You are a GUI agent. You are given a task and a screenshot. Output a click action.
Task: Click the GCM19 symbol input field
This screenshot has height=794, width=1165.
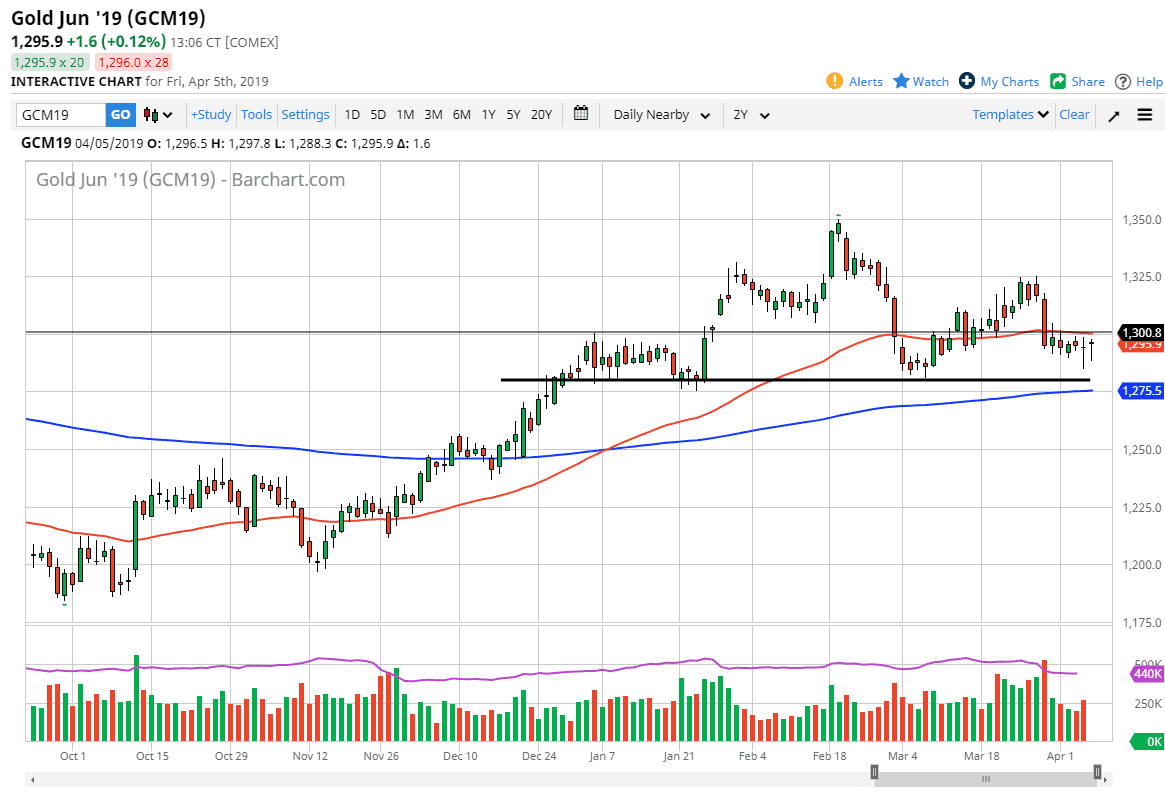tap(60, 115)
